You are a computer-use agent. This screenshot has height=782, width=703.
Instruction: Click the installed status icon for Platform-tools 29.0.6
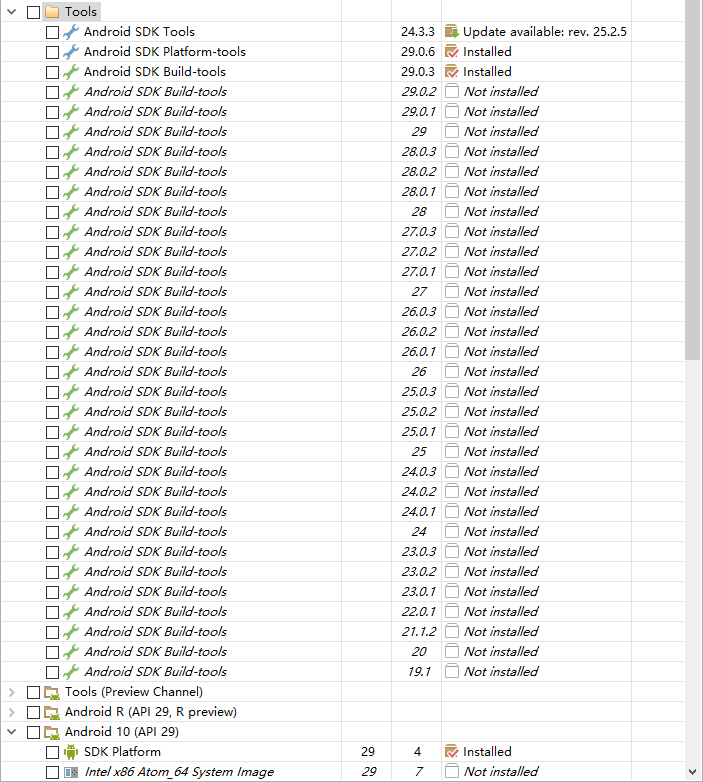click(452, 52)
